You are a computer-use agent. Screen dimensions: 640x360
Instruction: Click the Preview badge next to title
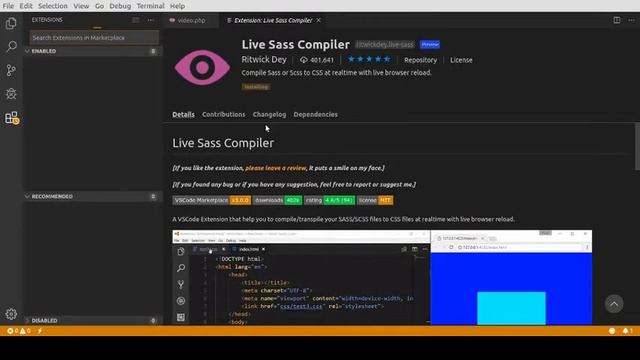pyautogui.click(x=430, y=44)
